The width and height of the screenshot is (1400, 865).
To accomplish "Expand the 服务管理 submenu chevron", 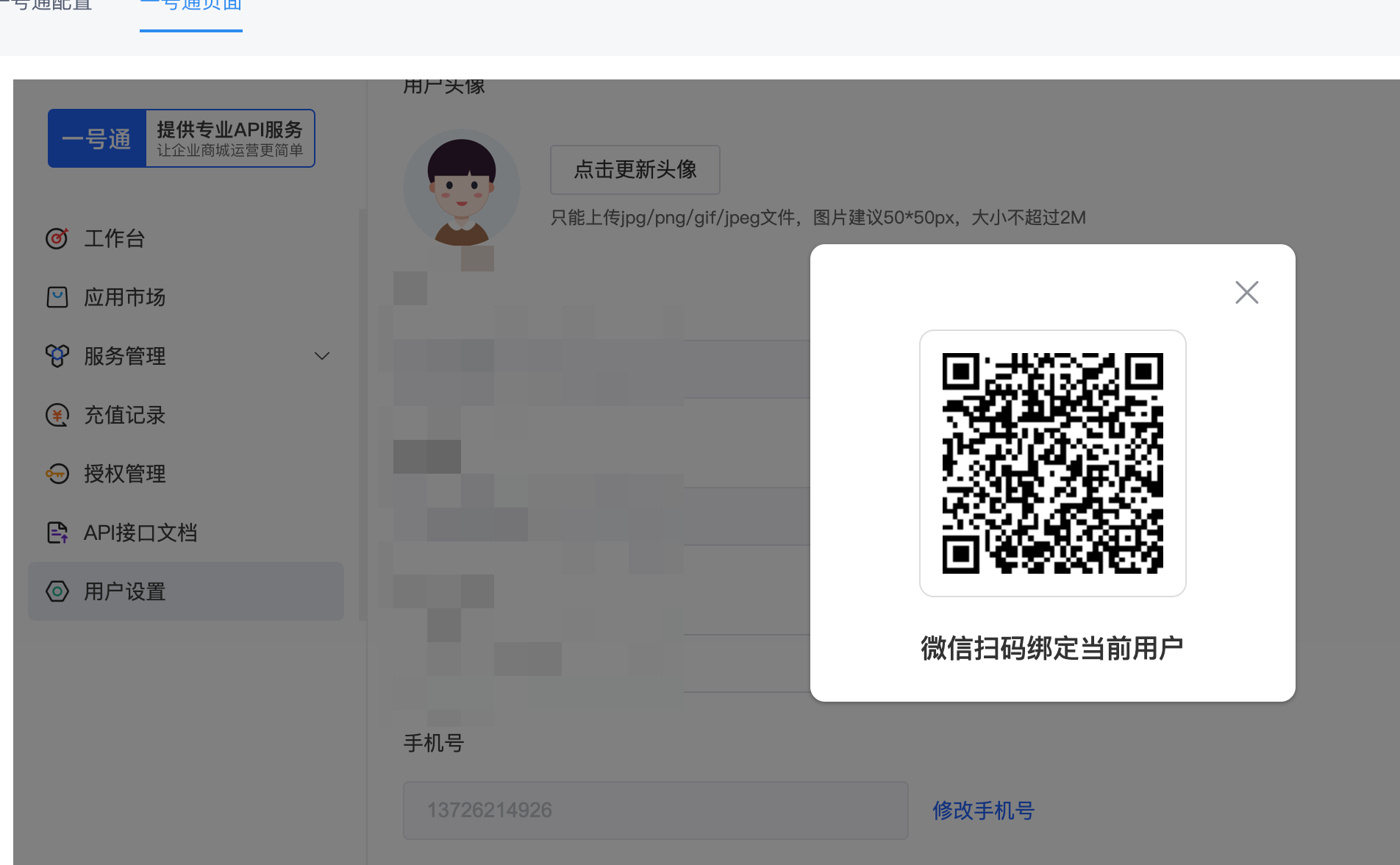I will click(x=322, y=356).
